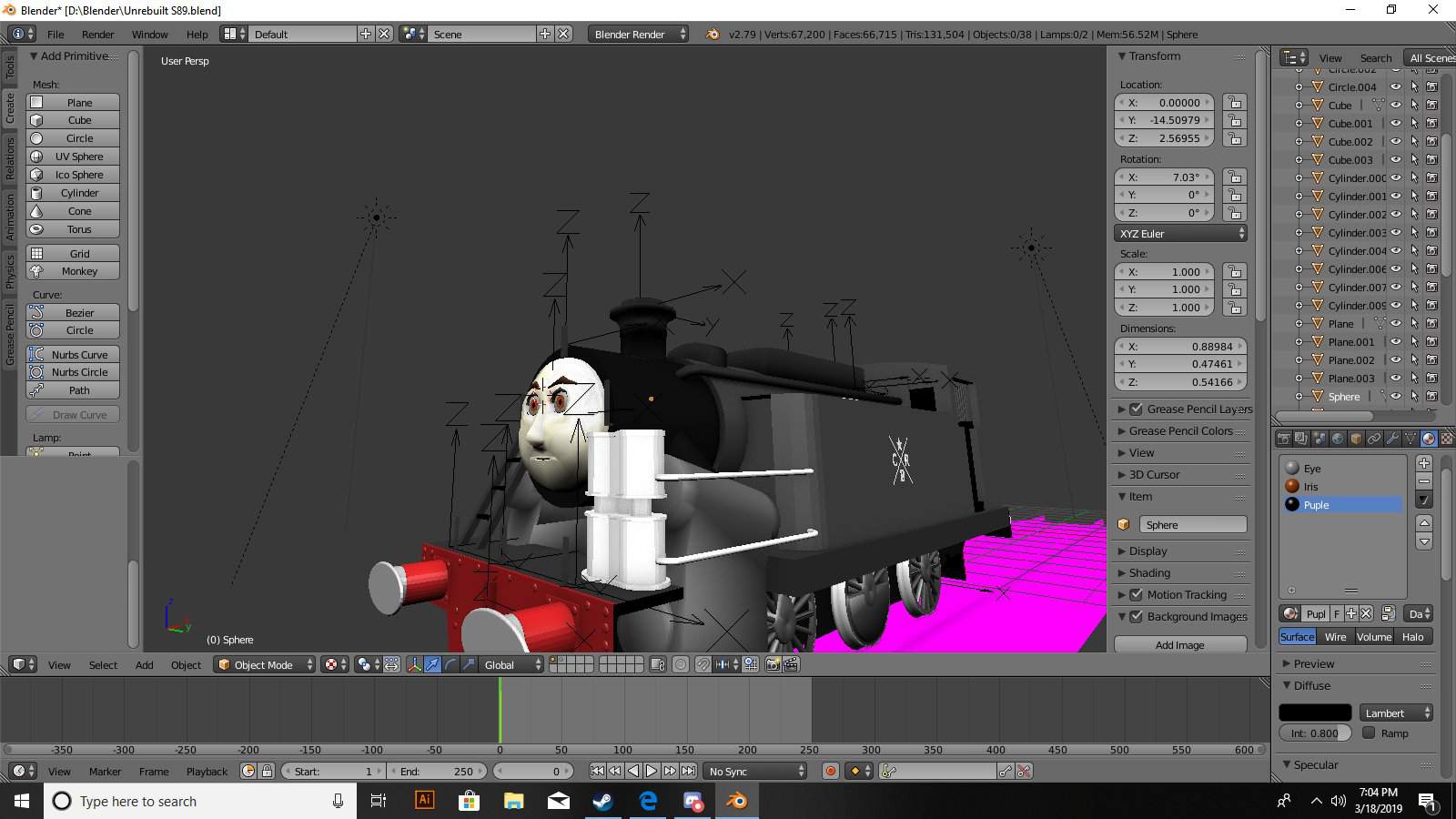Open the Global orientation dropdown
1456x819 pixels.
click(512, 664)
